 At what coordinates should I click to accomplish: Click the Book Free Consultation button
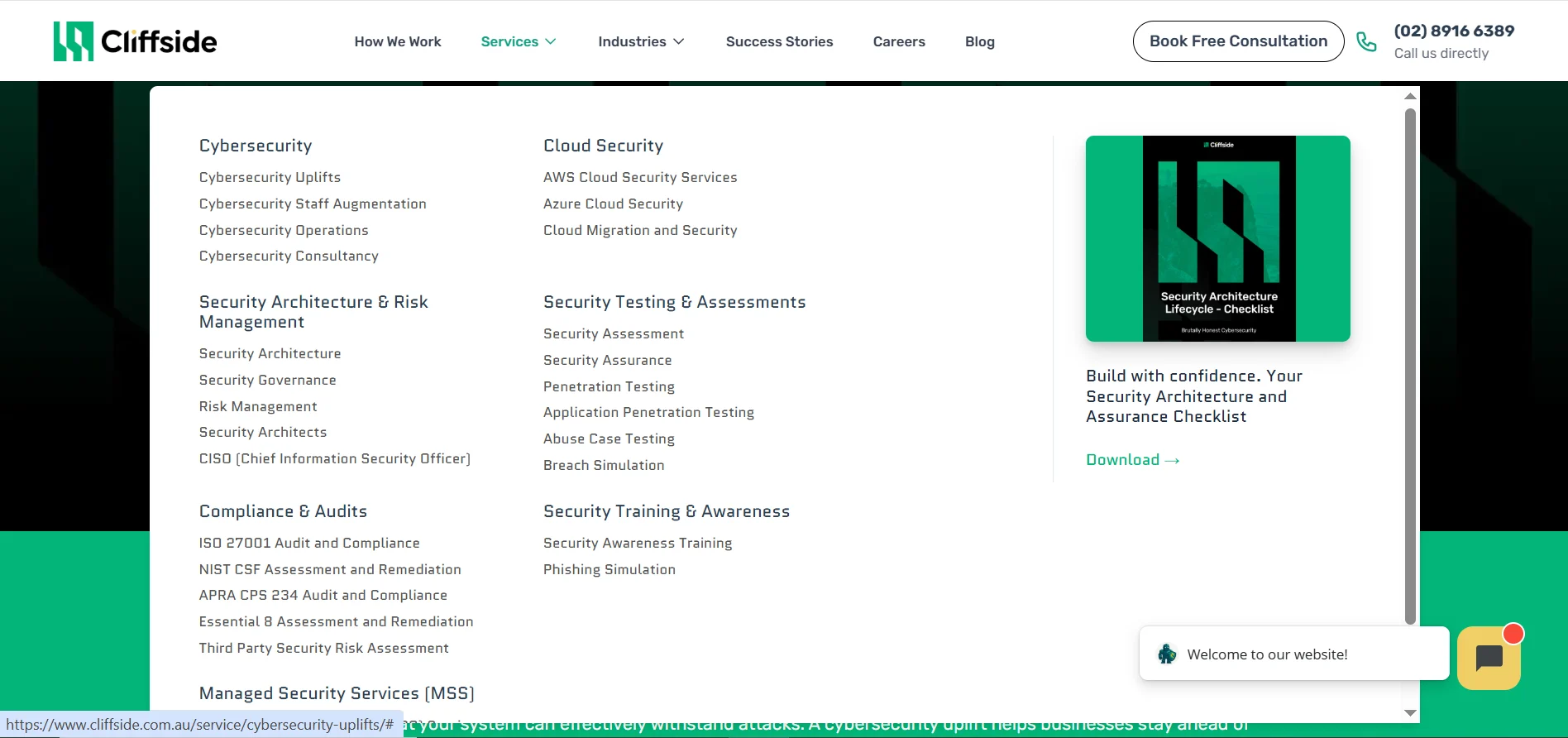click(x=1238, y=41)
